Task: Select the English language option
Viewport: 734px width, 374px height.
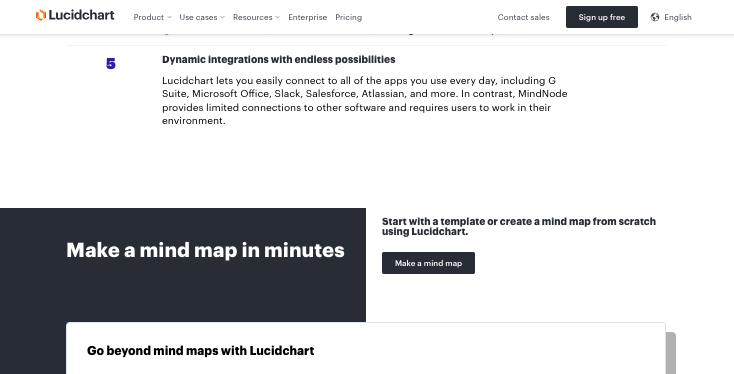Action: click(x=677, y=17)
